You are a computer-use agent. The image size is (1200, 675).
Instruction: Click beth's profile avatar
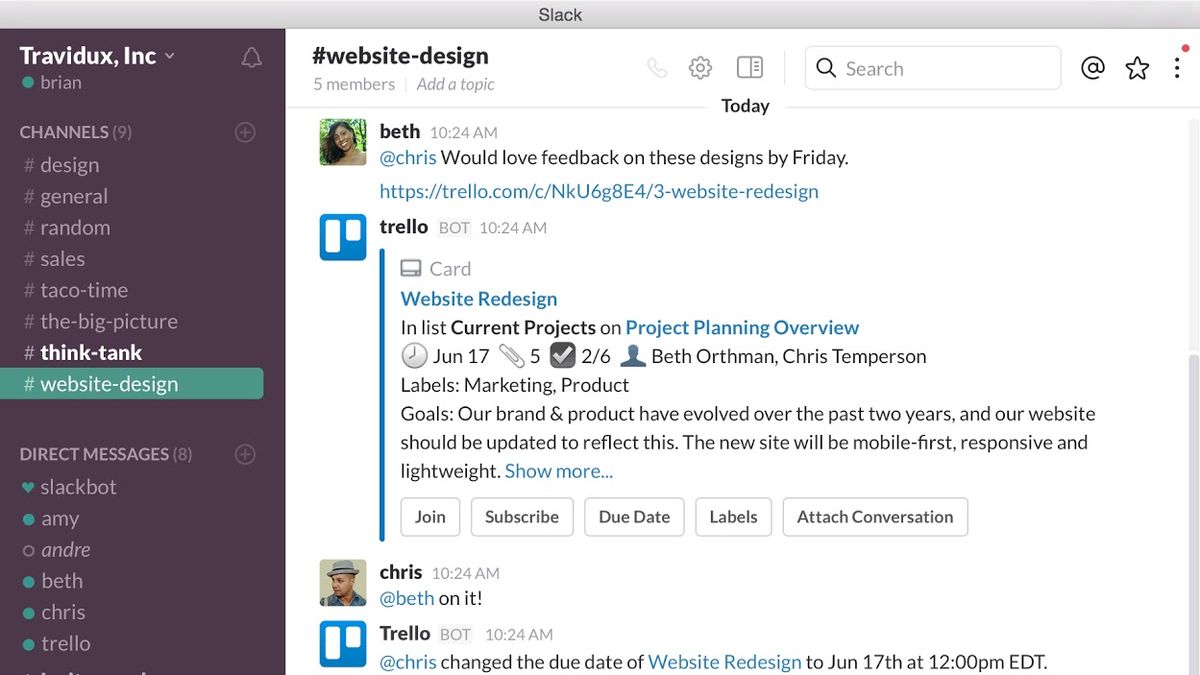pos(343,142)
